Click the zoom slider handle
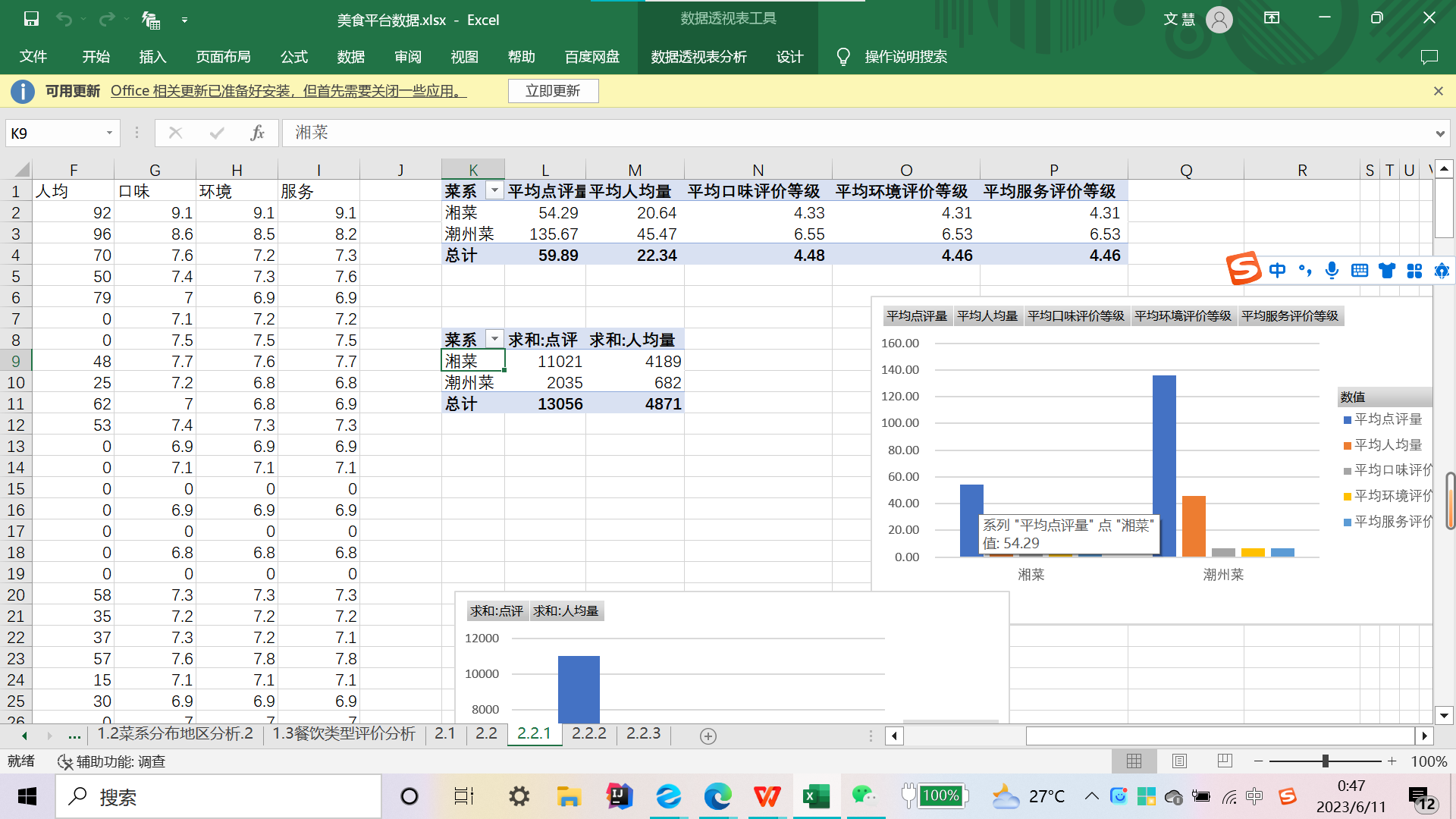Viewport: 1456px width, 819px height. tap(1325, 761)
